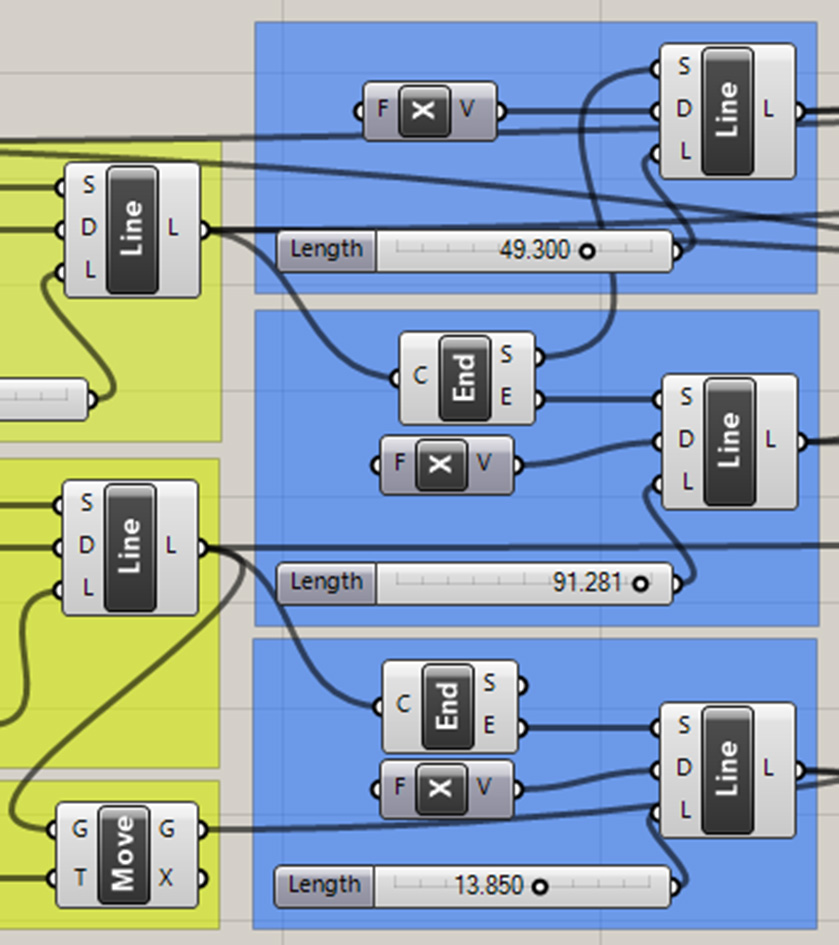Click output grip of the 91.281 Length slider
839x945 pixels.
coord(680,583)
